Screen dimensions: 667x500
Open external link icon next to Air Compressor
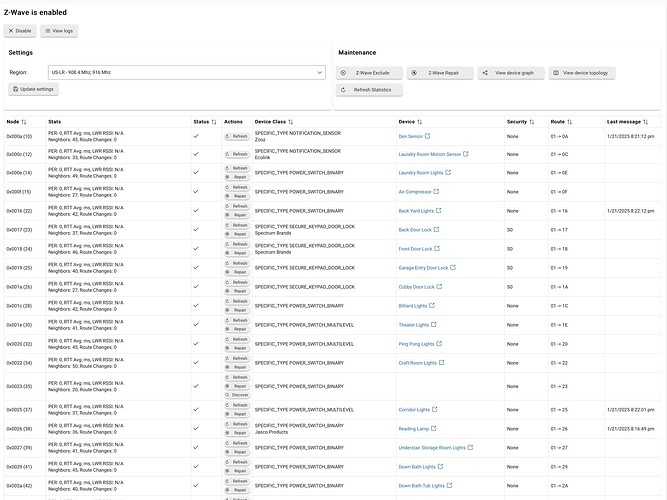(436, 192)
